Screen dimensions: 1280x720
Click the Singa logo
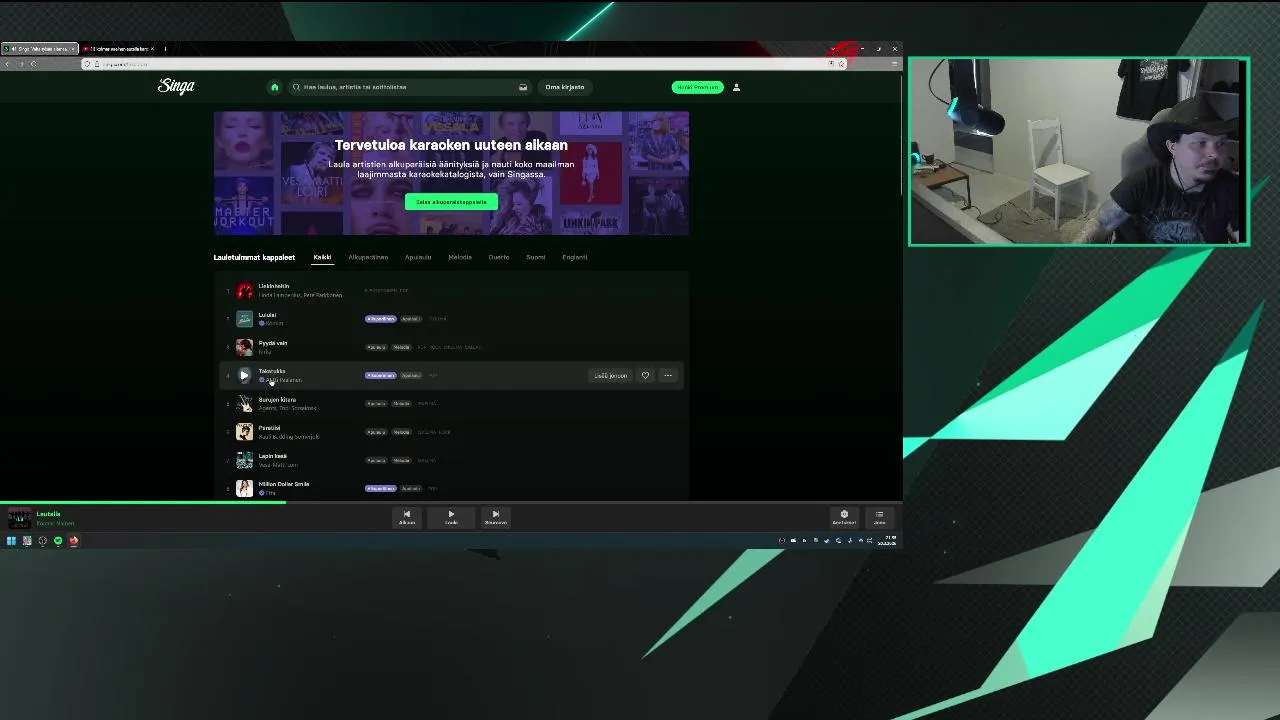pos(176,86)
